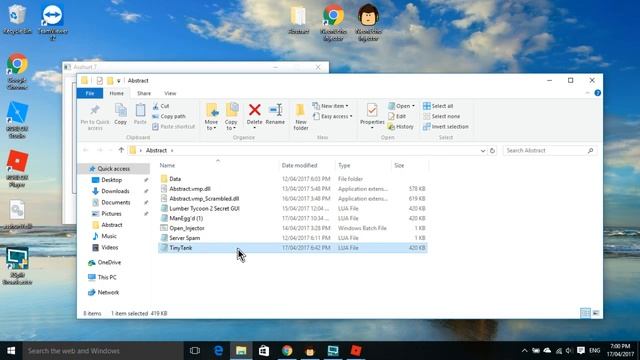
Task: Open Task View on taskbar
Action: 195,351
